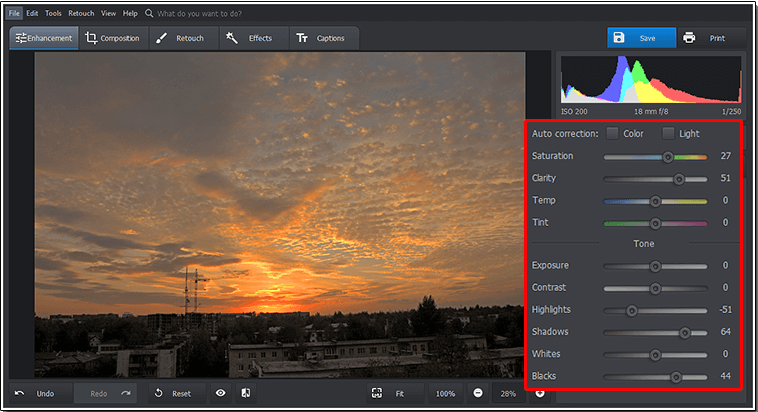This screenshot has width=758, height=412.
Task: Click the Save button
Action: point(641,38)
